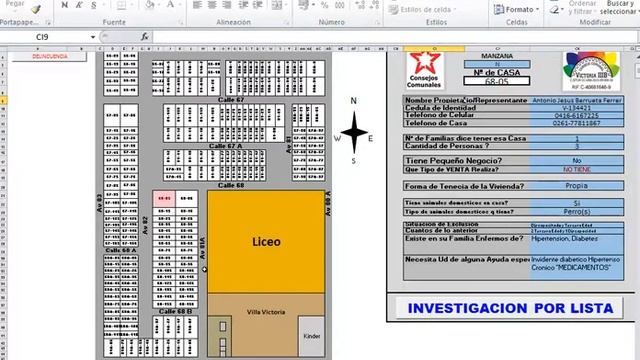
Task: Click the Format Painter brush icon
Action: [x=36, y=9]
